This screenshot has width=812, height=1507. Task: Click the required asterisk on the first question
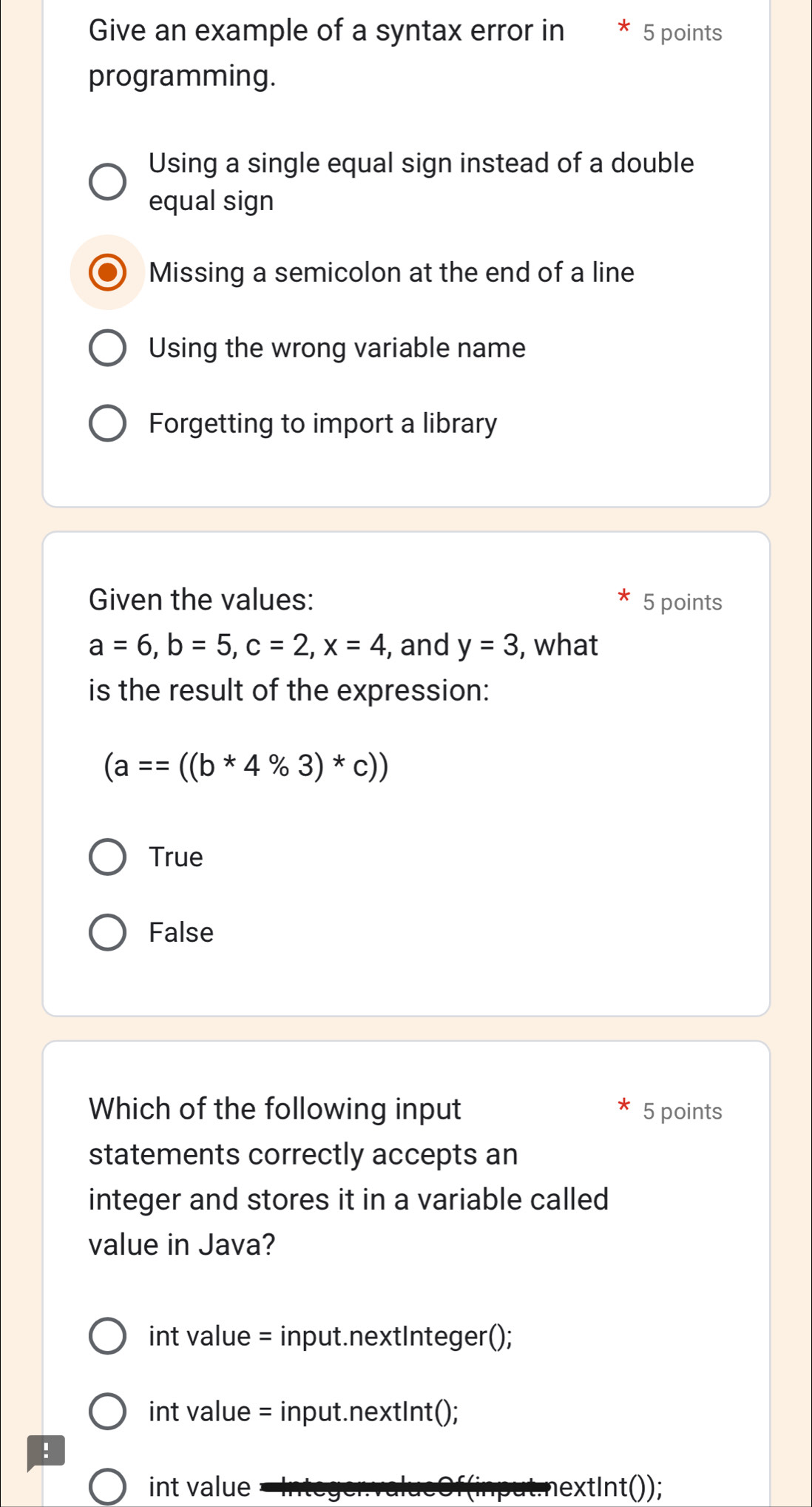(x=623, y=29)
